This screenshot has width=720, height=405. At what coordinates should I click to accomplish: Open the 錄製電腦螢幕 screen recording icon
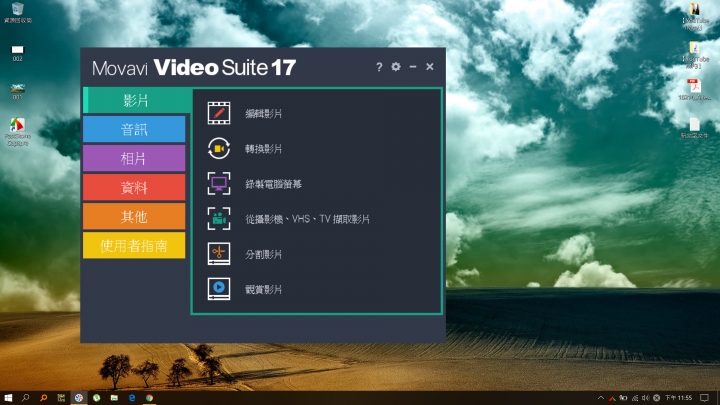219,184
